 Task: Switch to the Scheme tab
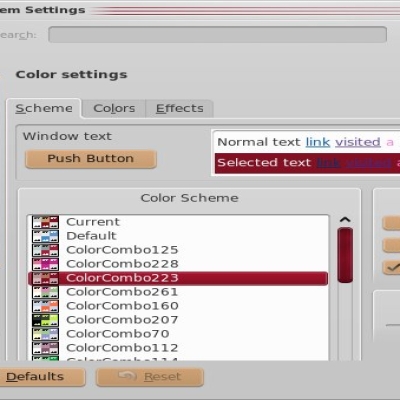pos(44,108)
